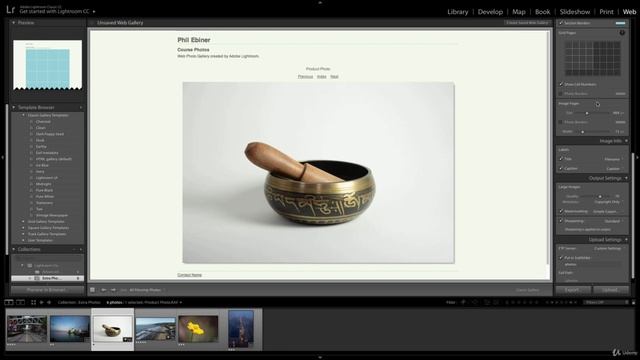Switch to the Book module
The image size is (640, 360).
click(x=542, y=12)
